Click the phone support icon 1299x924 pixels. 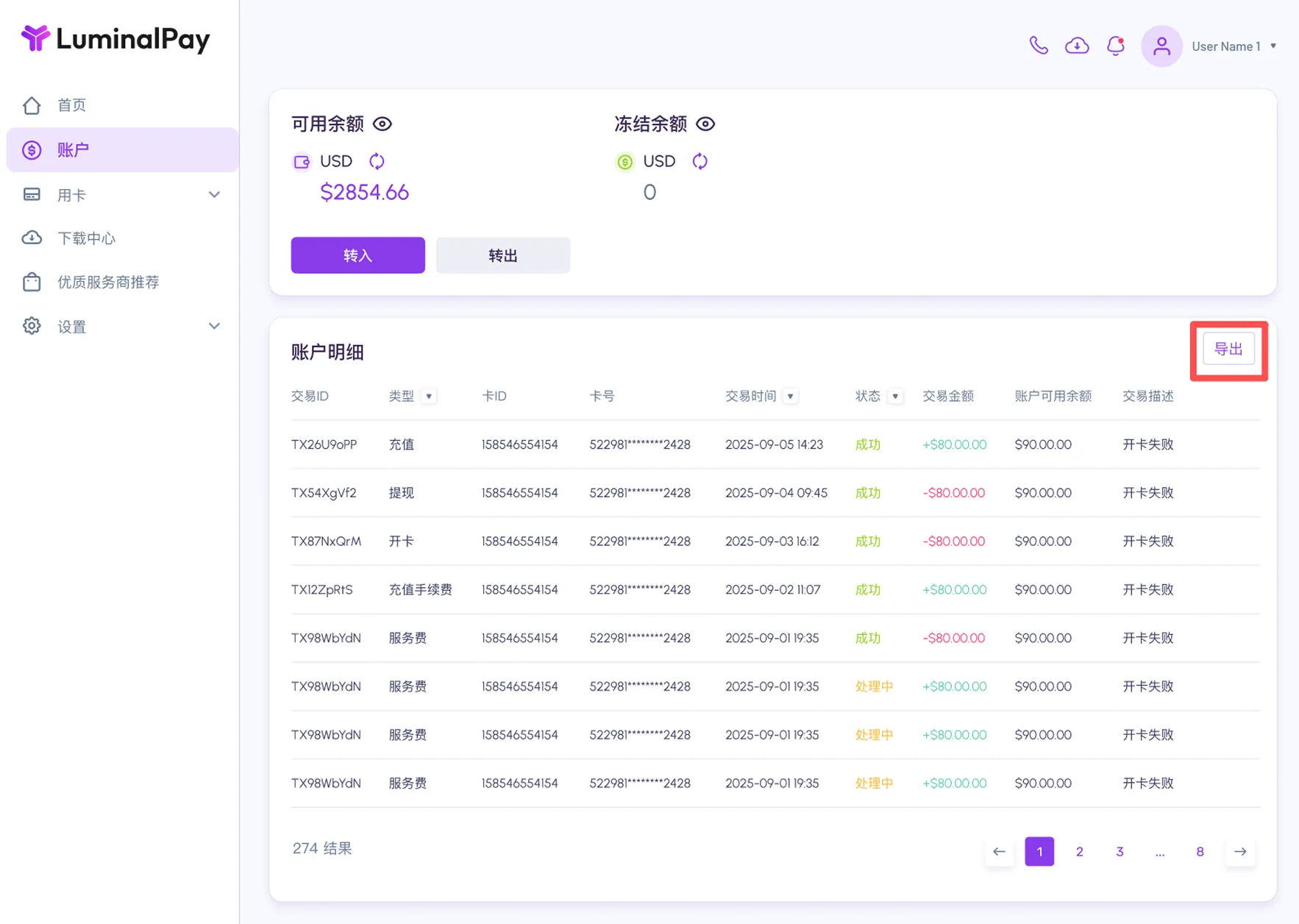(1038, 46)
